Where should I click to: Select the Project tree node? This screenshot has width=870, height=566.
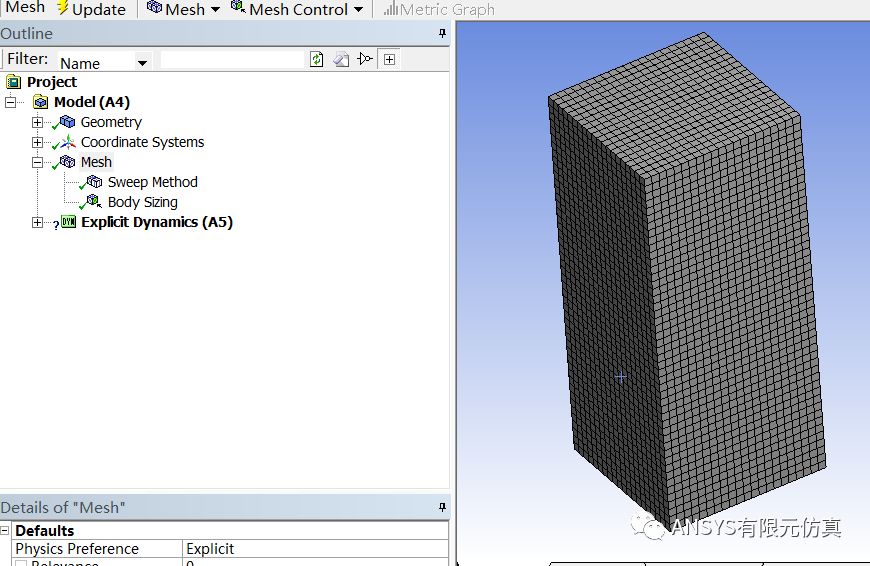(52, 82)
